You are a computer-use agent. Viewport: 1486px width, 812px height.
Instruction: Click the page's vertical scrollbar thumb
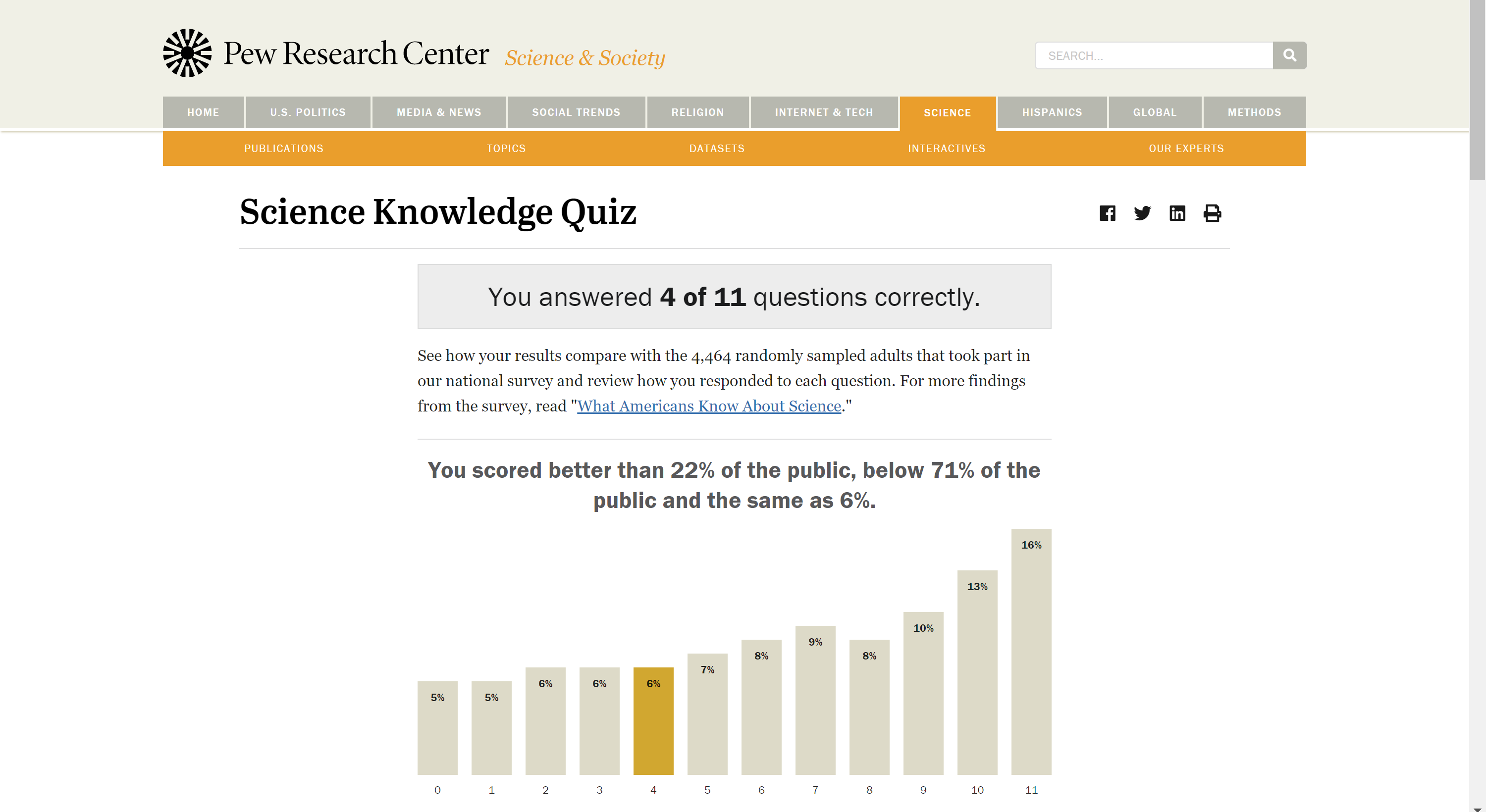click(x=1478, y=90)
